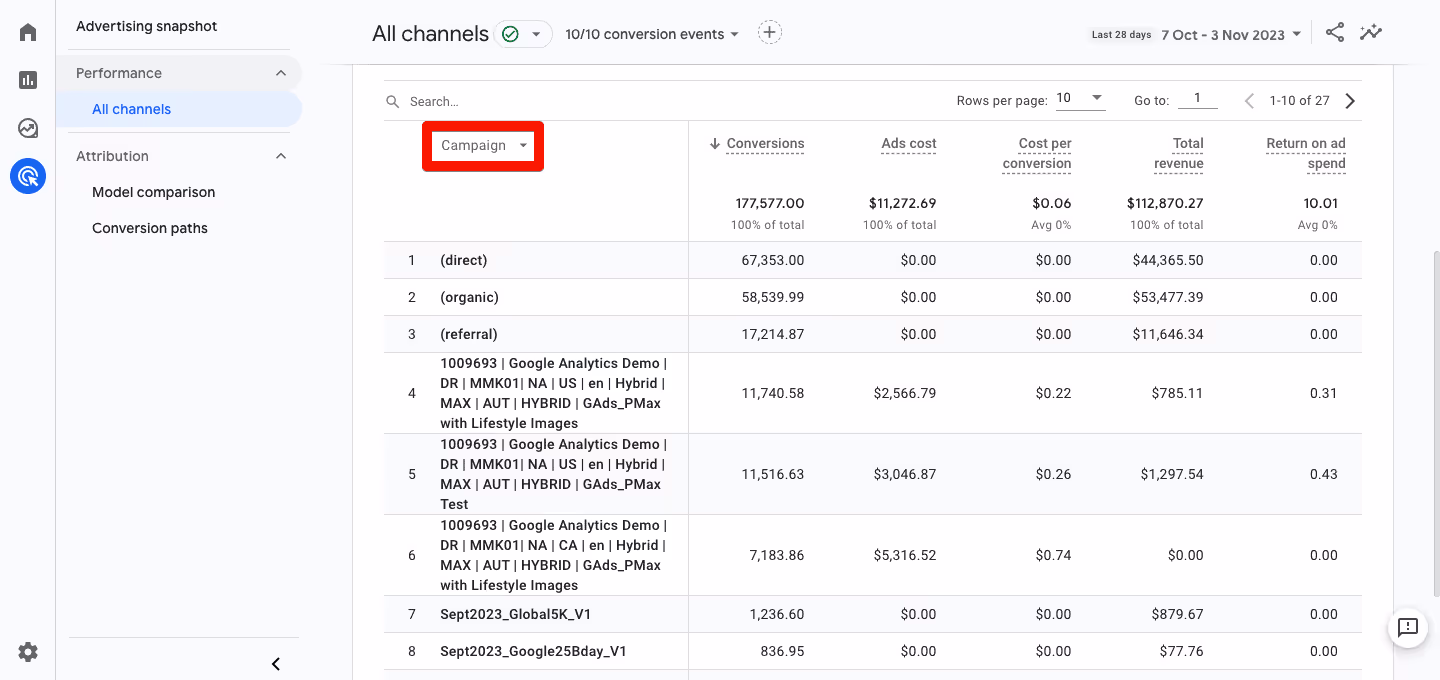The width and height of the screenshot is (1440, 680).
Task: Click revenue value $879.67
Action: click(1178, 614)
